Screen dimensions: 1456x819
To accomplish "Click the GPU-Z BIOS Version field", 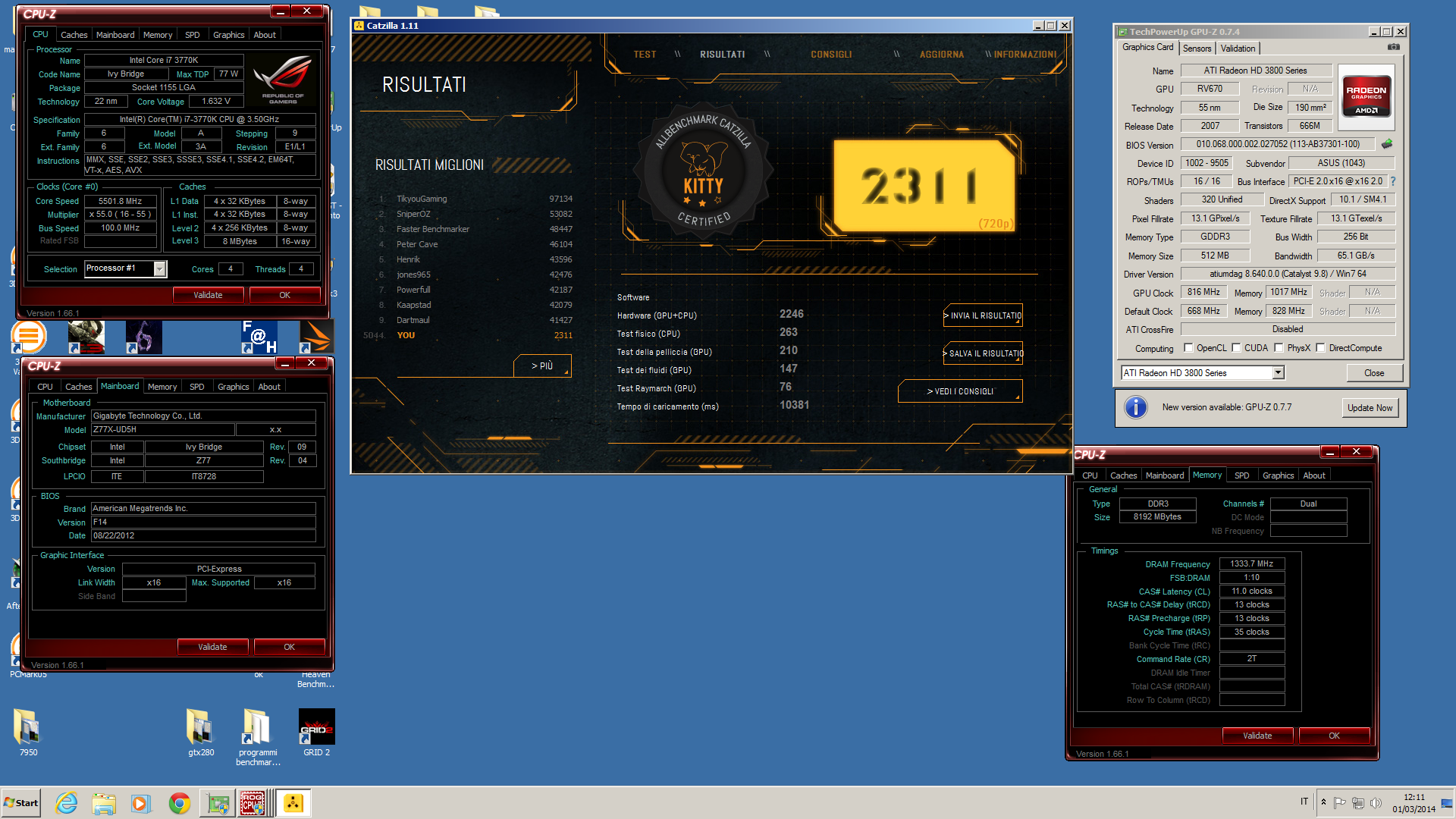I will click(x=1278, y=144).
